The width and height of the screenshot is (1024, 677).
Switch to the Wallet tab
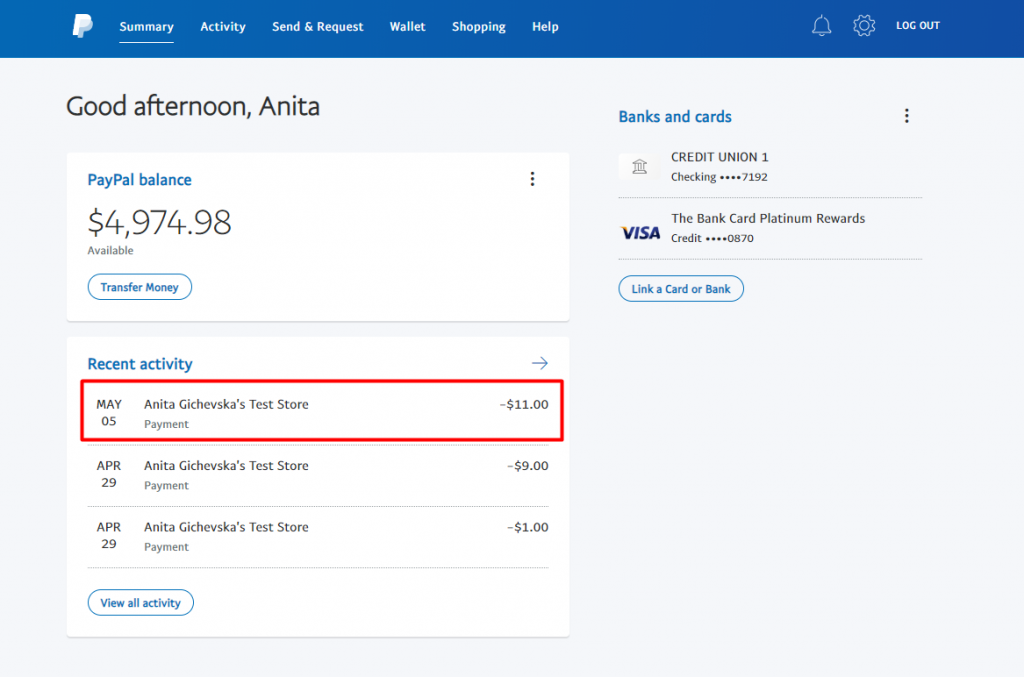coord(408,27)
